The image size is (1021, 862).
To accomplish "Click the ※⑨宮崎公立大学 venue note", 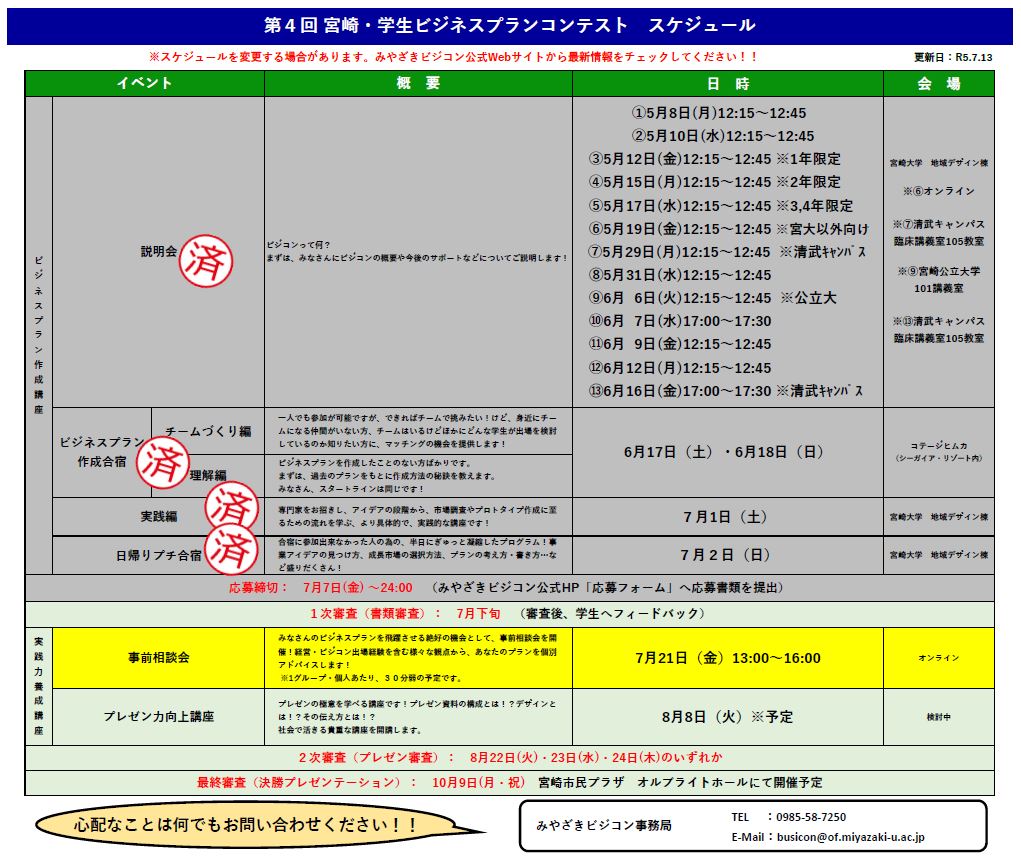I will pos(939,271).
